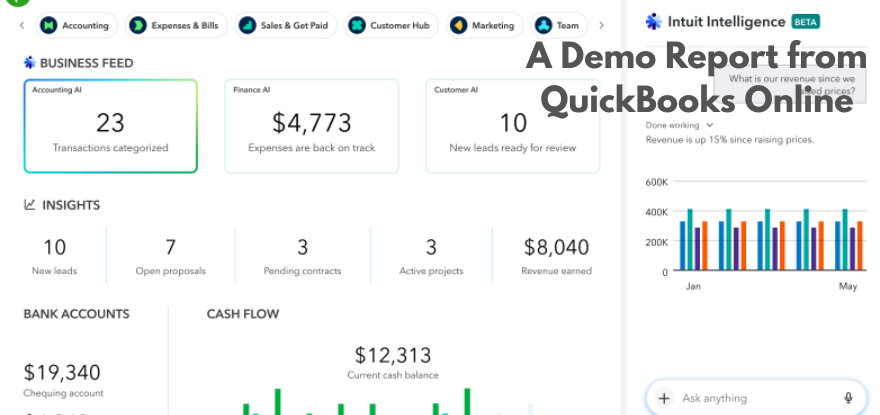Click the 200K axis label
The height and width of the screenshot is (415, 880).
[x=657, y=242]
